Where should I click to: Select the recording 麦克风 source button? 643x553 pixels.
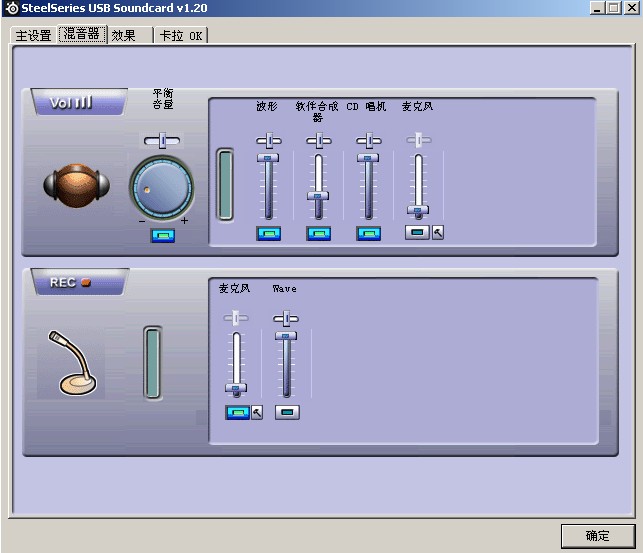(x=237, y=412)
